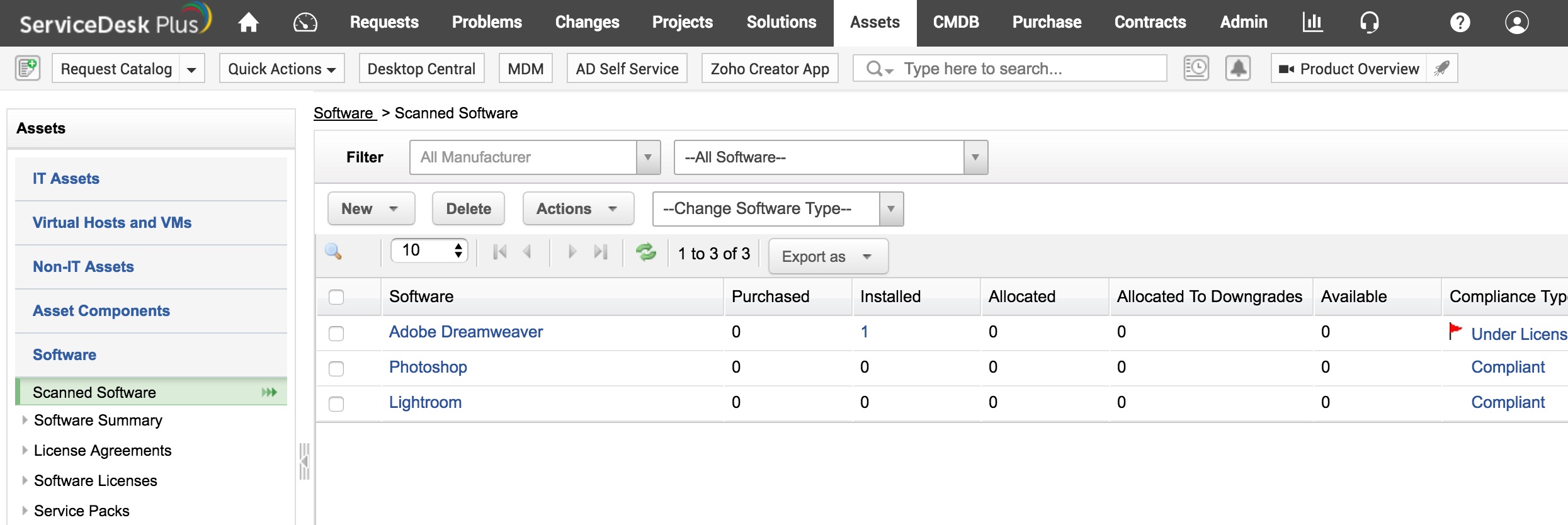Switch to the CMDB tab
This screenshot has width=1568, height=525.
point(955,23)
